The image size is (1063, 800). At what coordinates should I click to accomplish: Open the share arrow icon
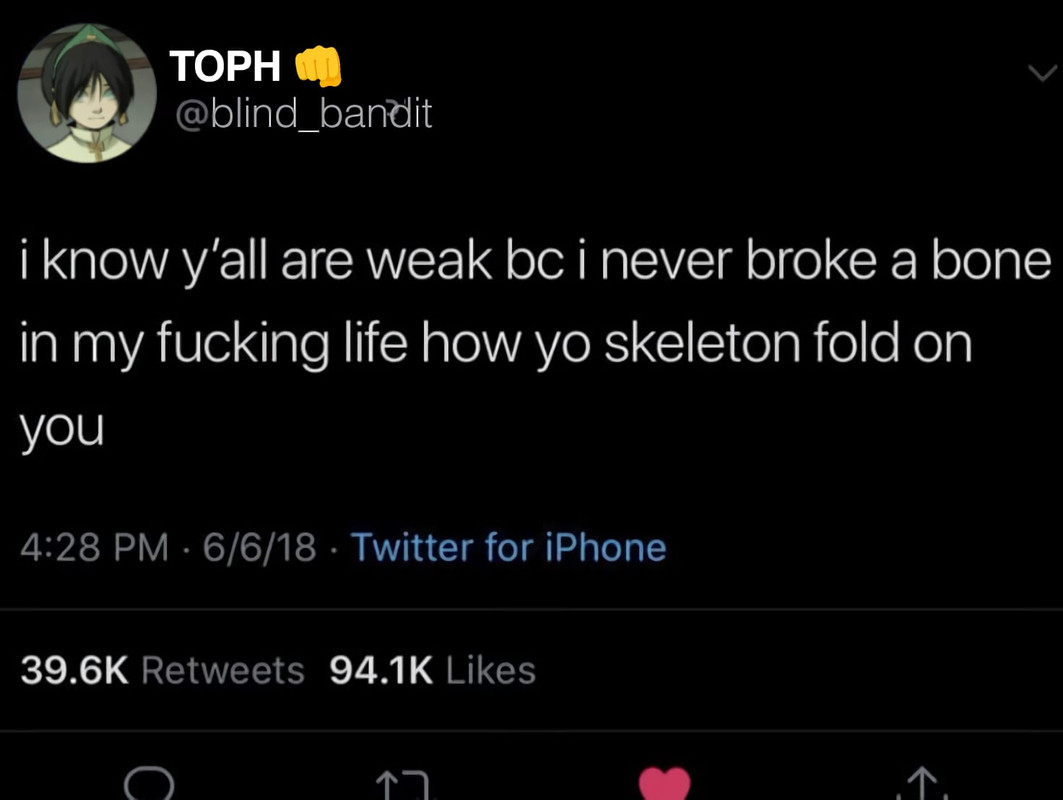pos(922,783)
